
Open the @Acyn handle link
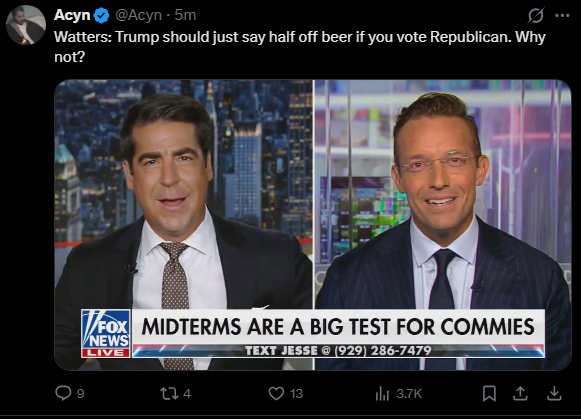139,15
